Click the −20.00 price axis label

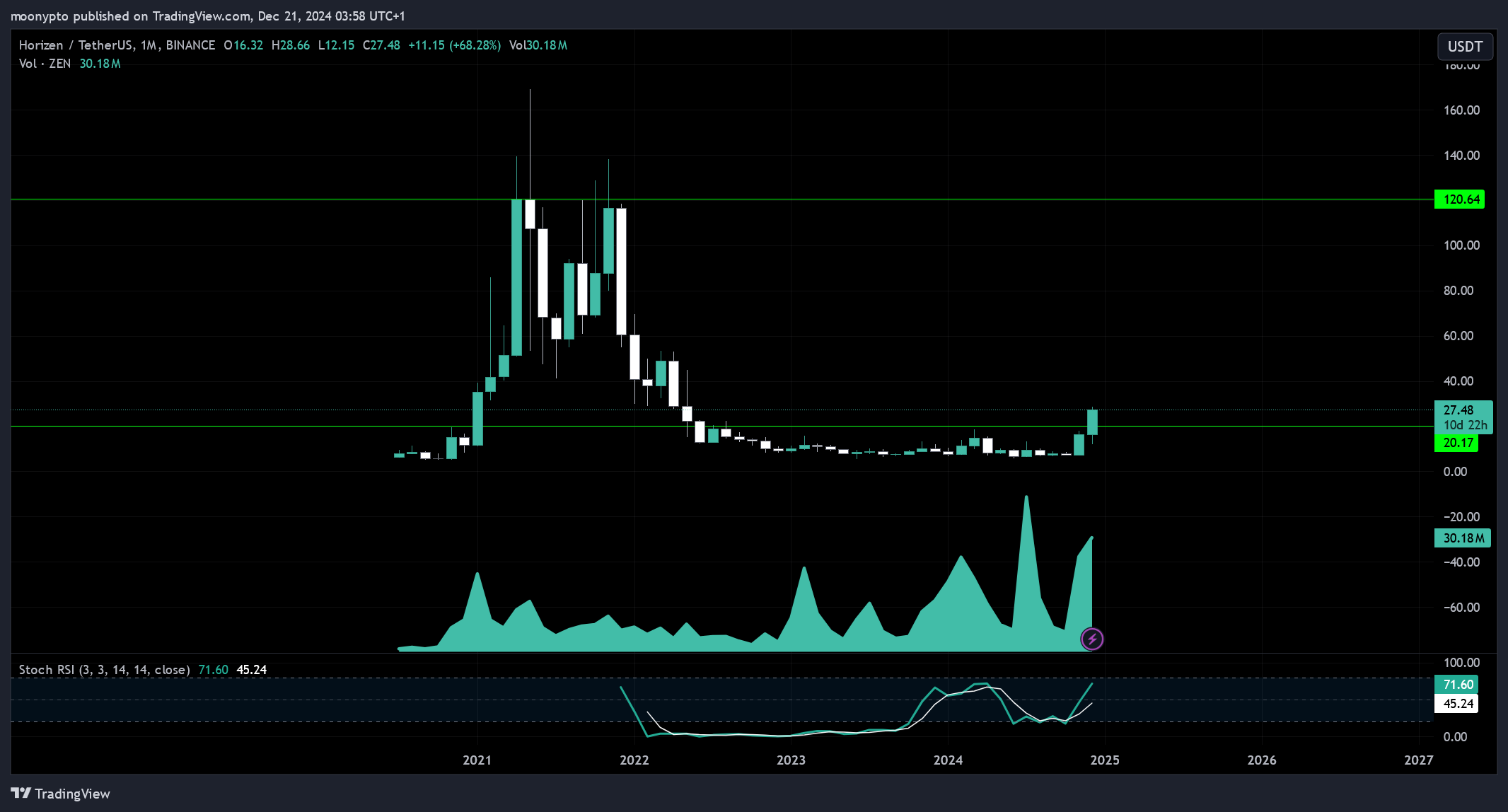point(1461,517)
